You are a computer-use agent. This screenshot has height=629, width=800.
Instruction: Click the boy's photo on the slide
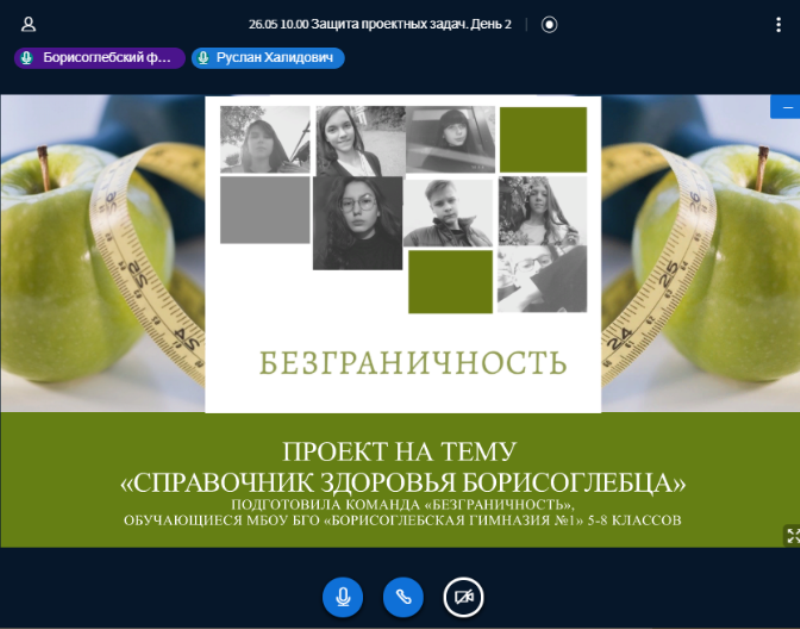[448, 213]
